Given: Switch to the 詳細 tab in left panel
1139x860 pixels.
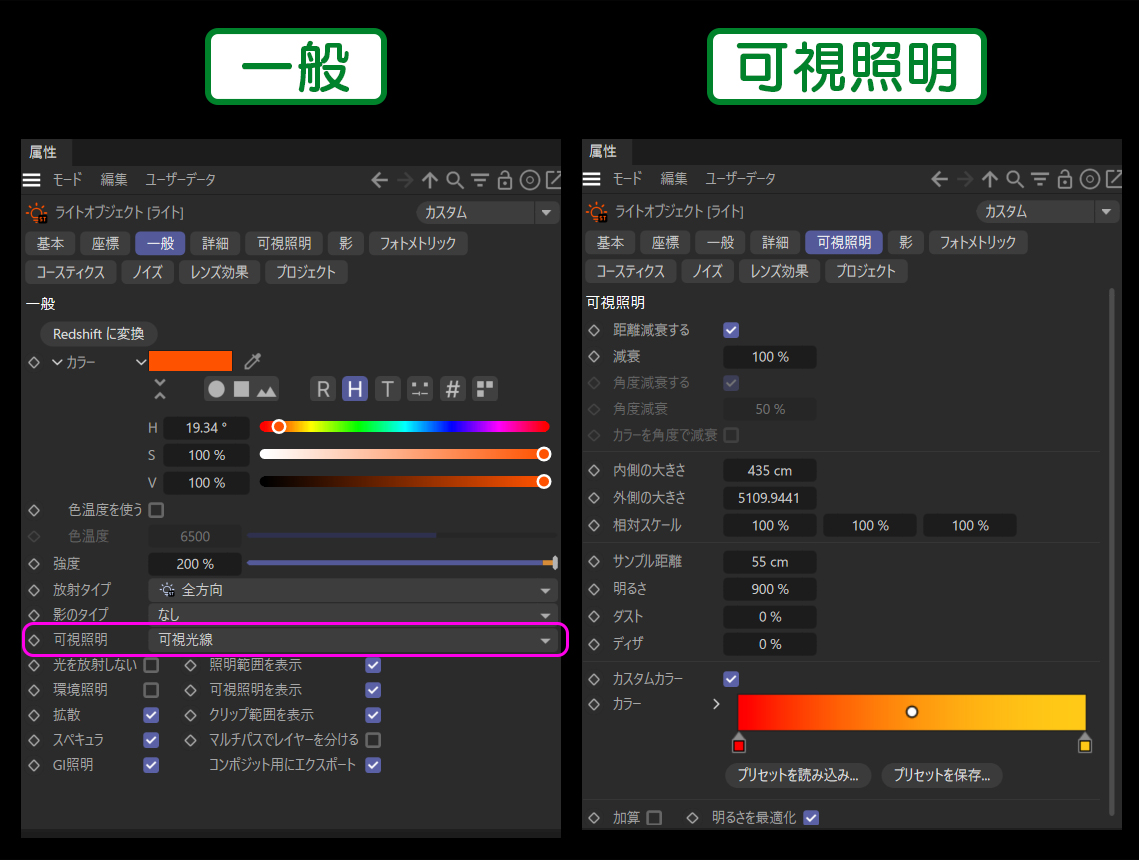Looking at the screenshot, I should pyautogui.click(x=215, y=243).
